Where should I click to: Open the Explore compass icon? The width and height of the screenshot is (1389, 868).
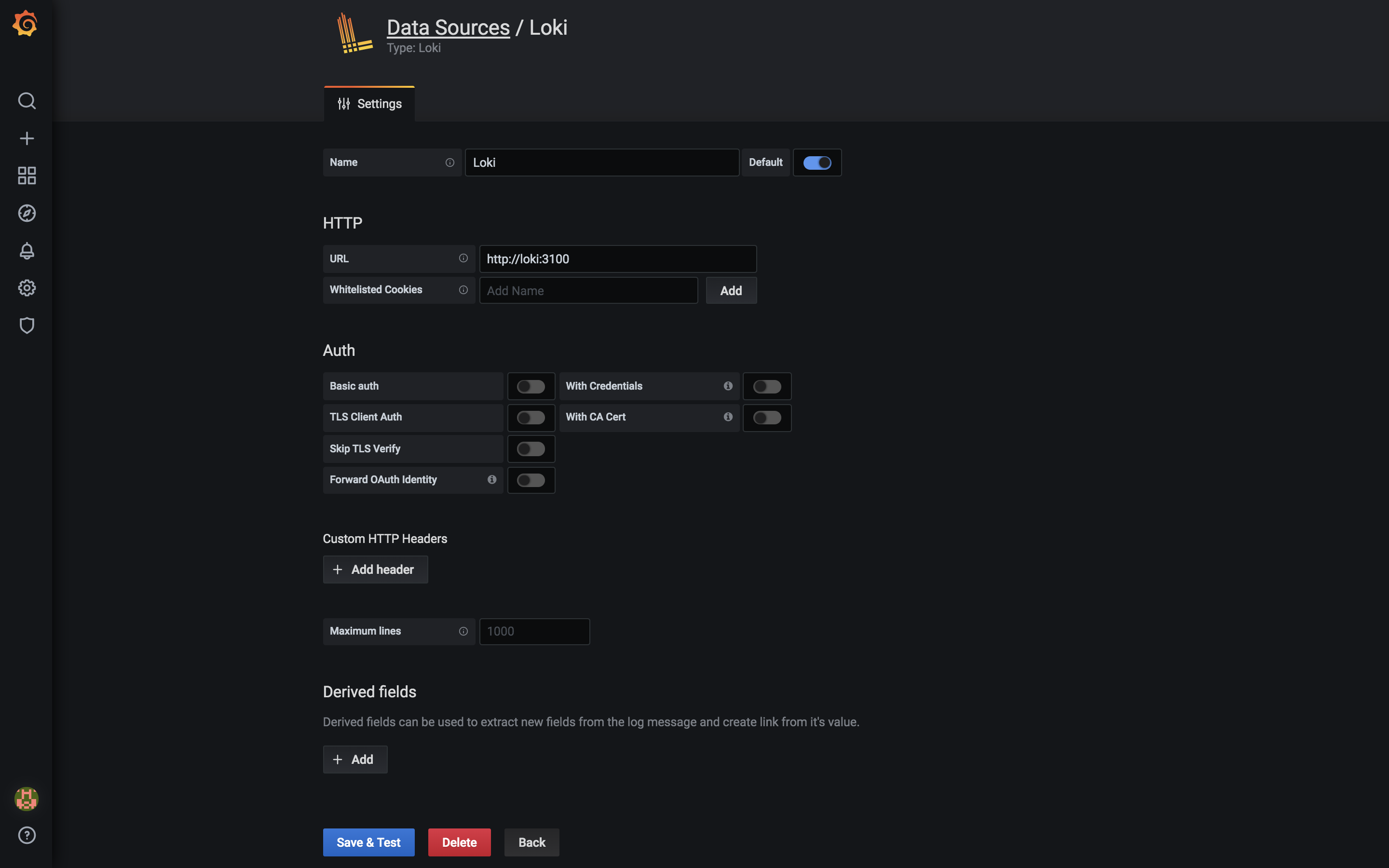point(27,213)
